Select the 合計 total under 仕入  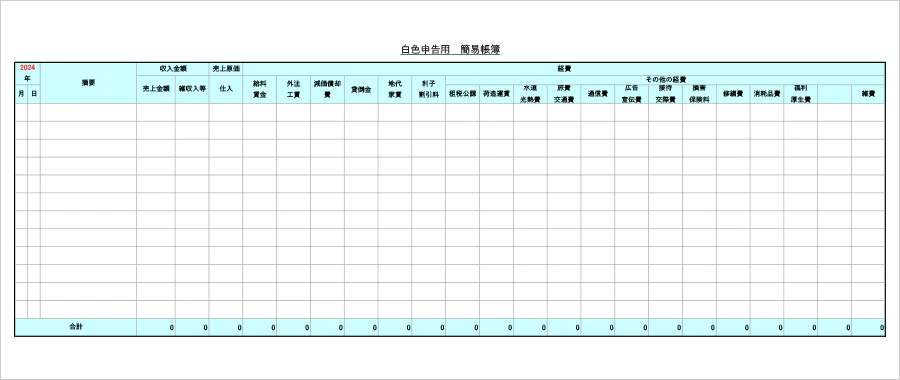point(226,327)
